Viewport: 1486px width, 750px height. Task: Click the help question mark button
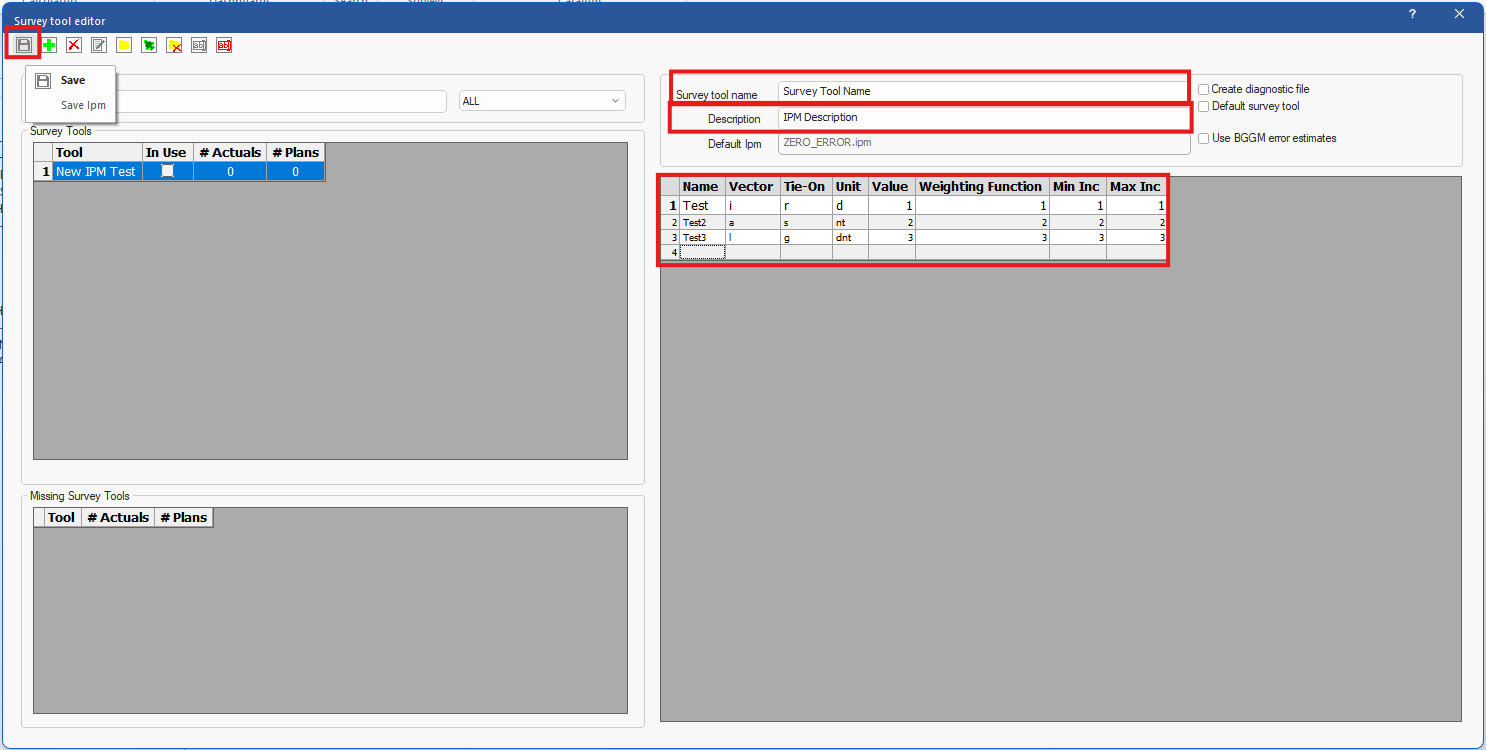[x=1412, y=14]
